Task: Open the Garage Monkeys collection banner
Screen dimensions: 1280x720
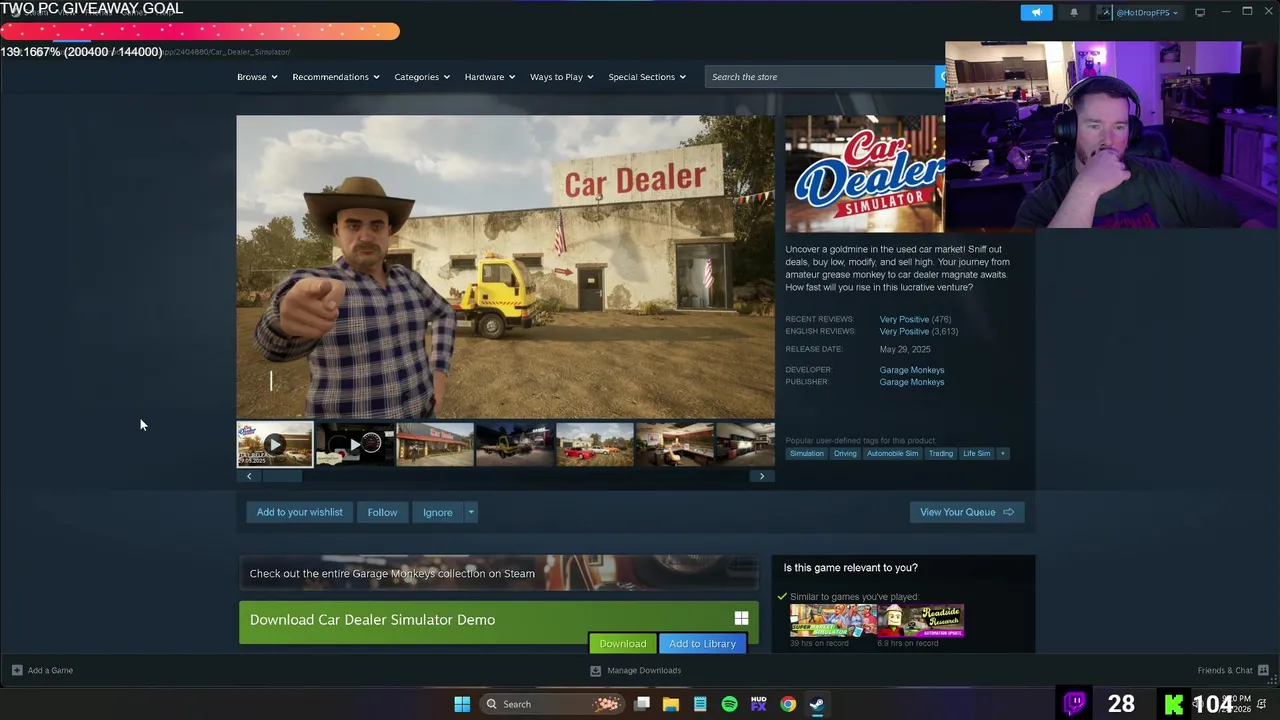Action: pos(498,573)
